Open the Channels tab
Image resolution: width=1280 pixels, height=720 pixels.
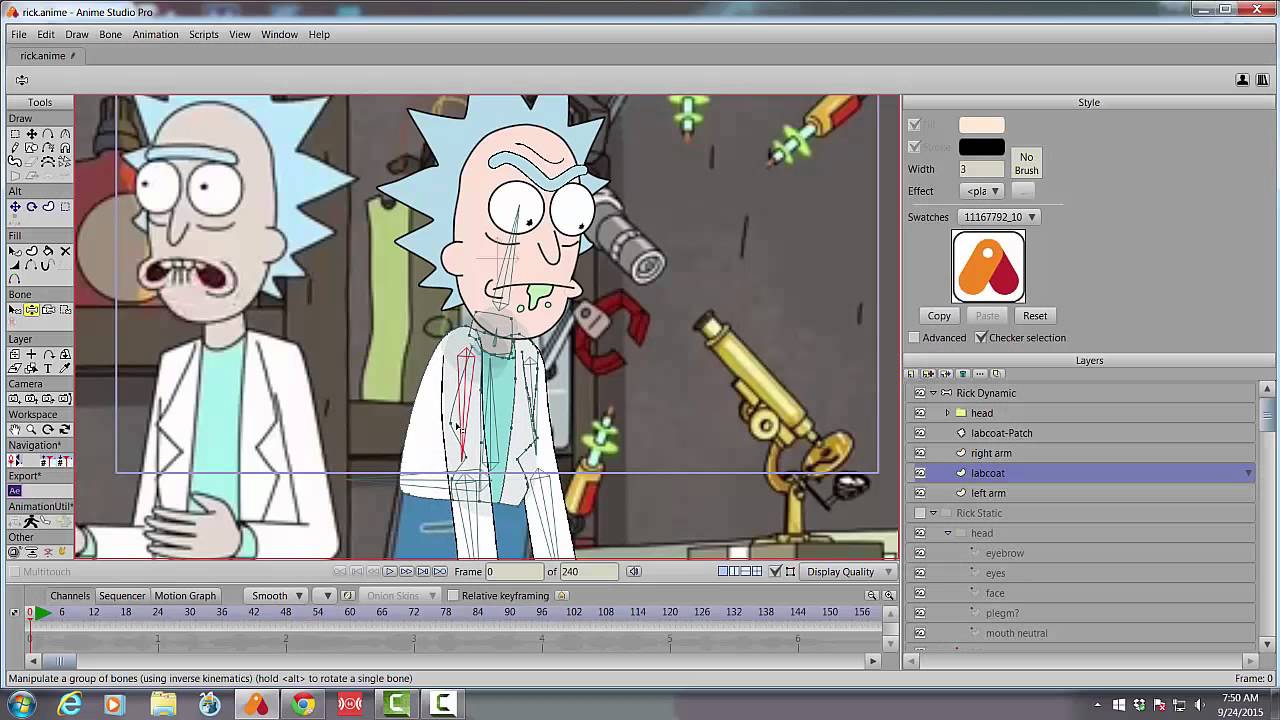tap(70, 596)
